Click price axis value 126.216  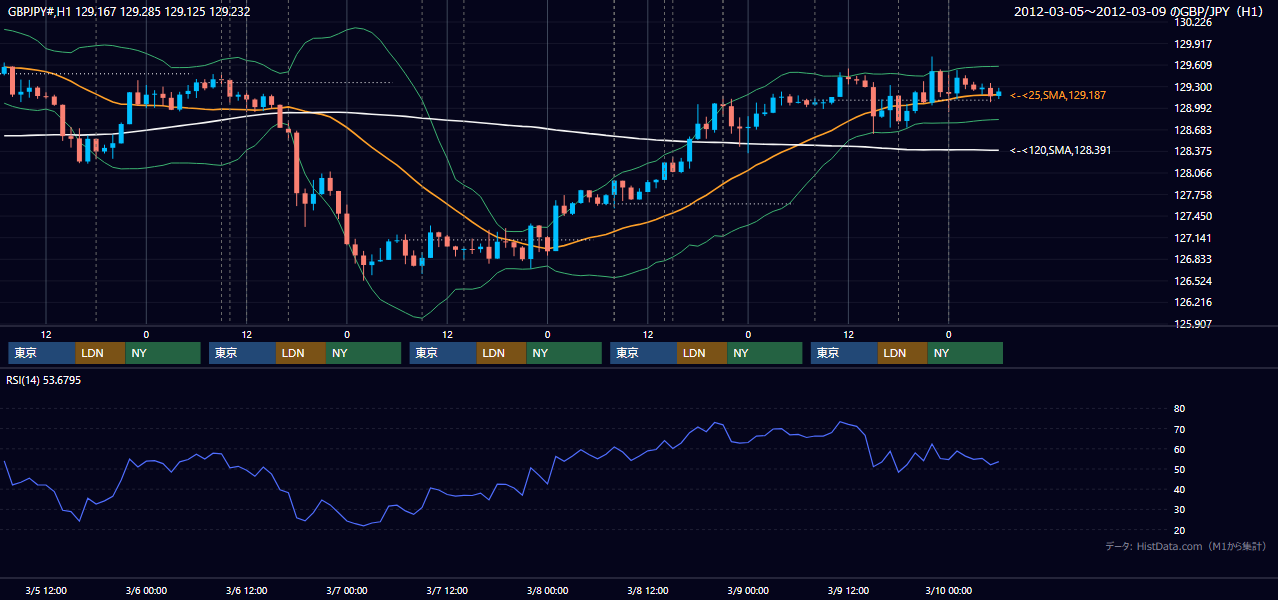[x=1192, y=302]
